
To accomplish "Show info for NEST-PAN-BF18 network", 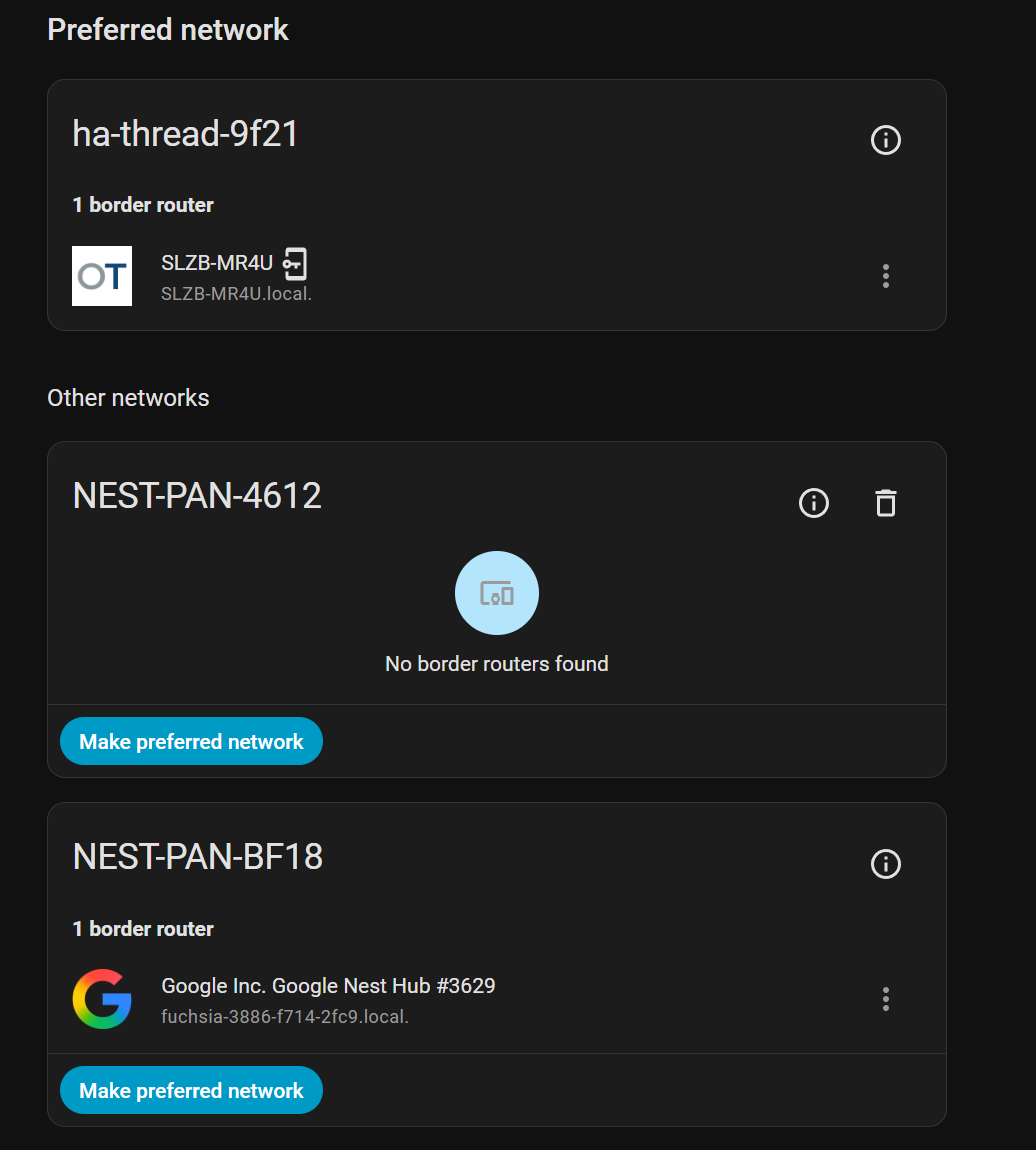I will pos(885,863).
